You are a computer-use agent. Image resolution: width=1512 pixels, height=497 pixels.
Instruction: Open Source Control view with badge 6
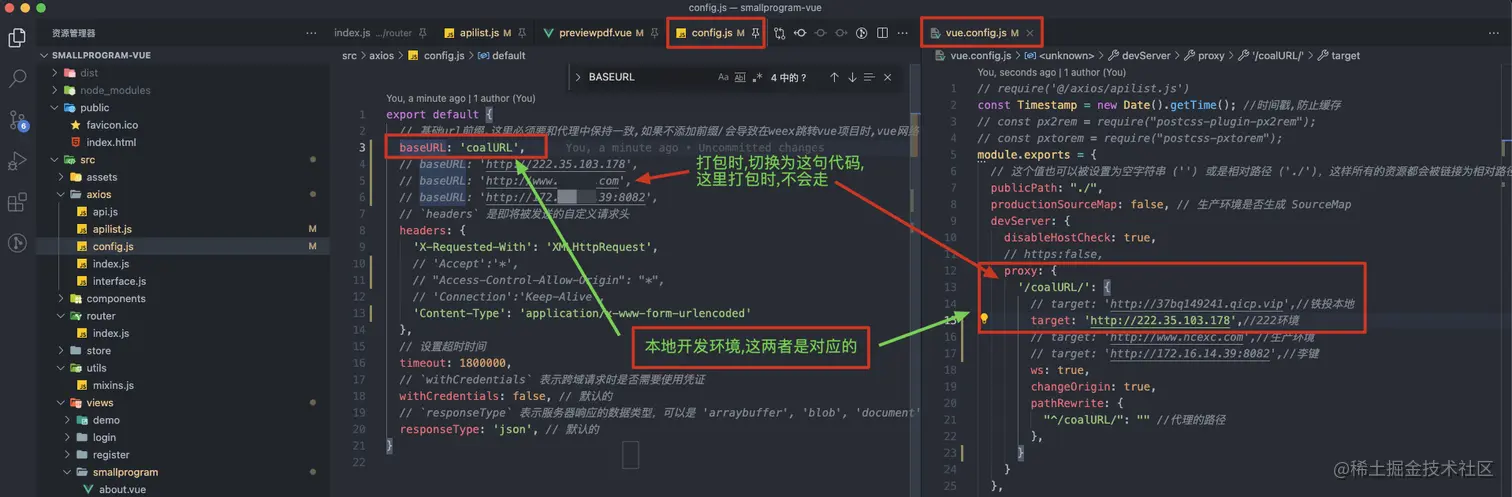coord(17,120)
